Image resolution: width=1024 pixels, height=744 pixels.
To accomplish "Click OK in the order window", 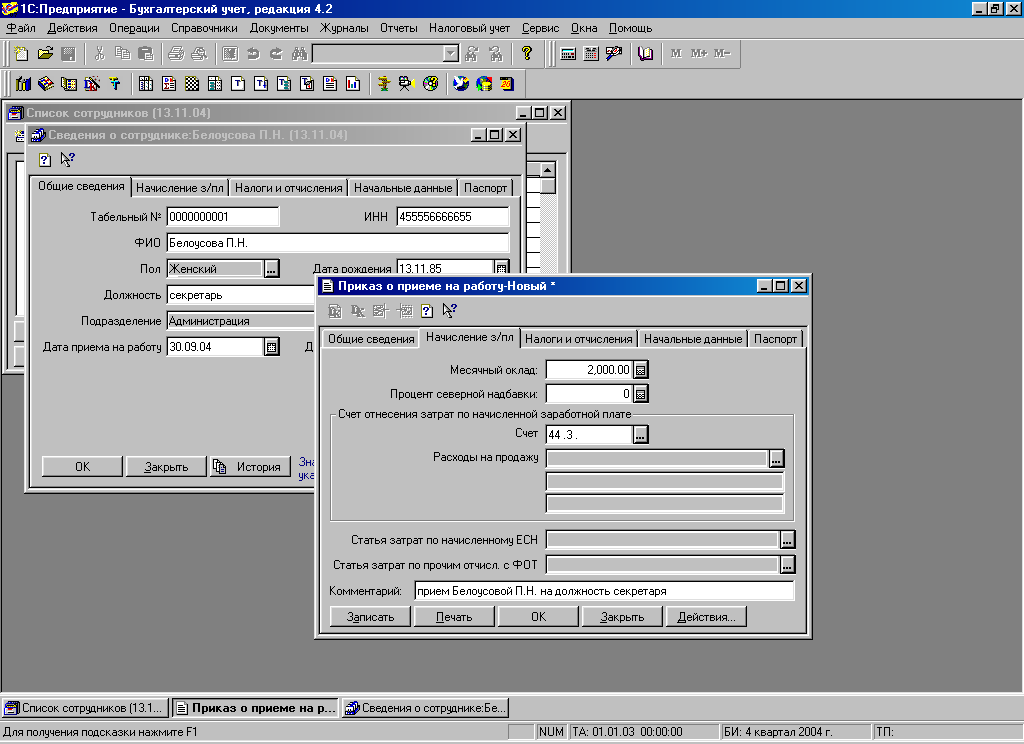I will tap(538, 617).
